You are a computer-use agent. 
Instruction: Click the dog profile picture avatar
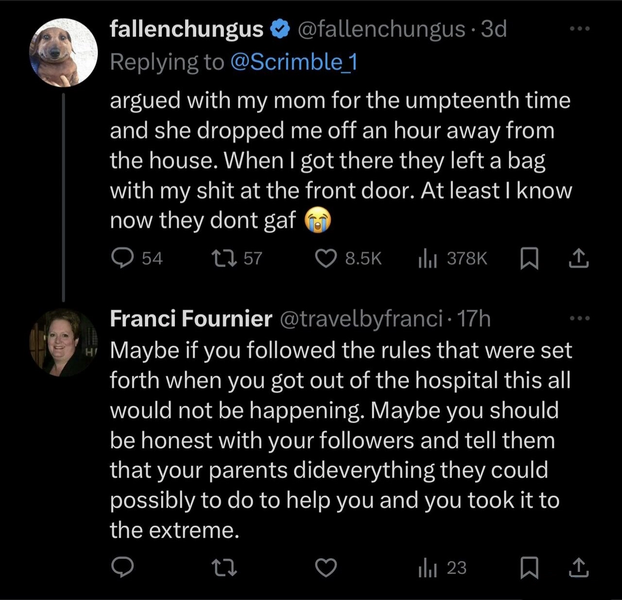[x=63, y=52]
